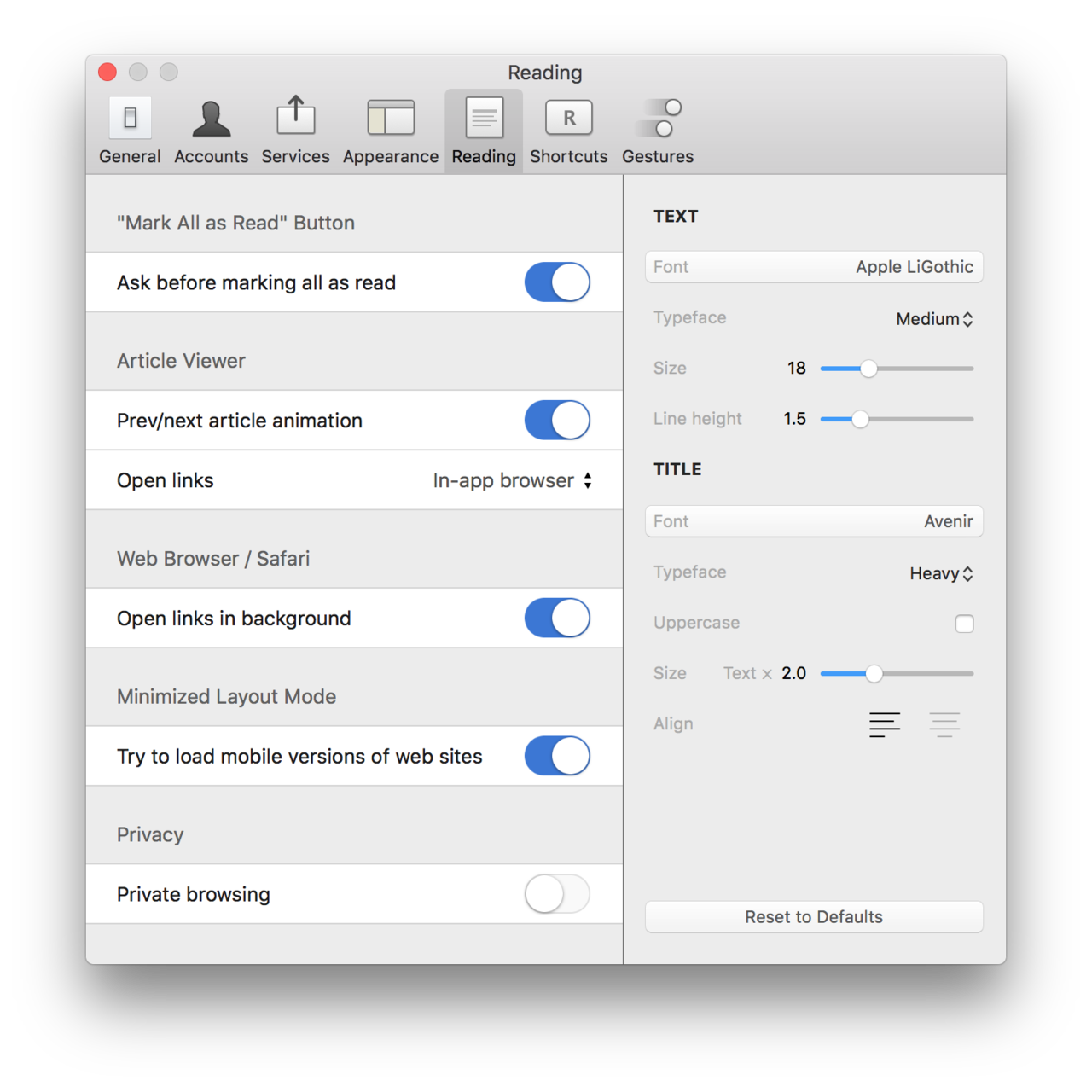This screenshot has width=1092, height=1092.
Task: Expand the text Typeface Medium dropdown
Action: pyautogui.click(x=934, y=319)
